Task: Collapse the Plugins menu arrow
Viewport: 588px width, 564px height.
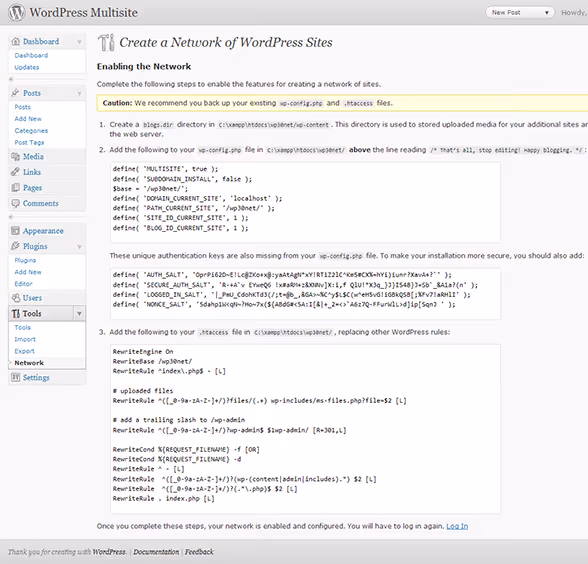Action: [x=79, y=246]
